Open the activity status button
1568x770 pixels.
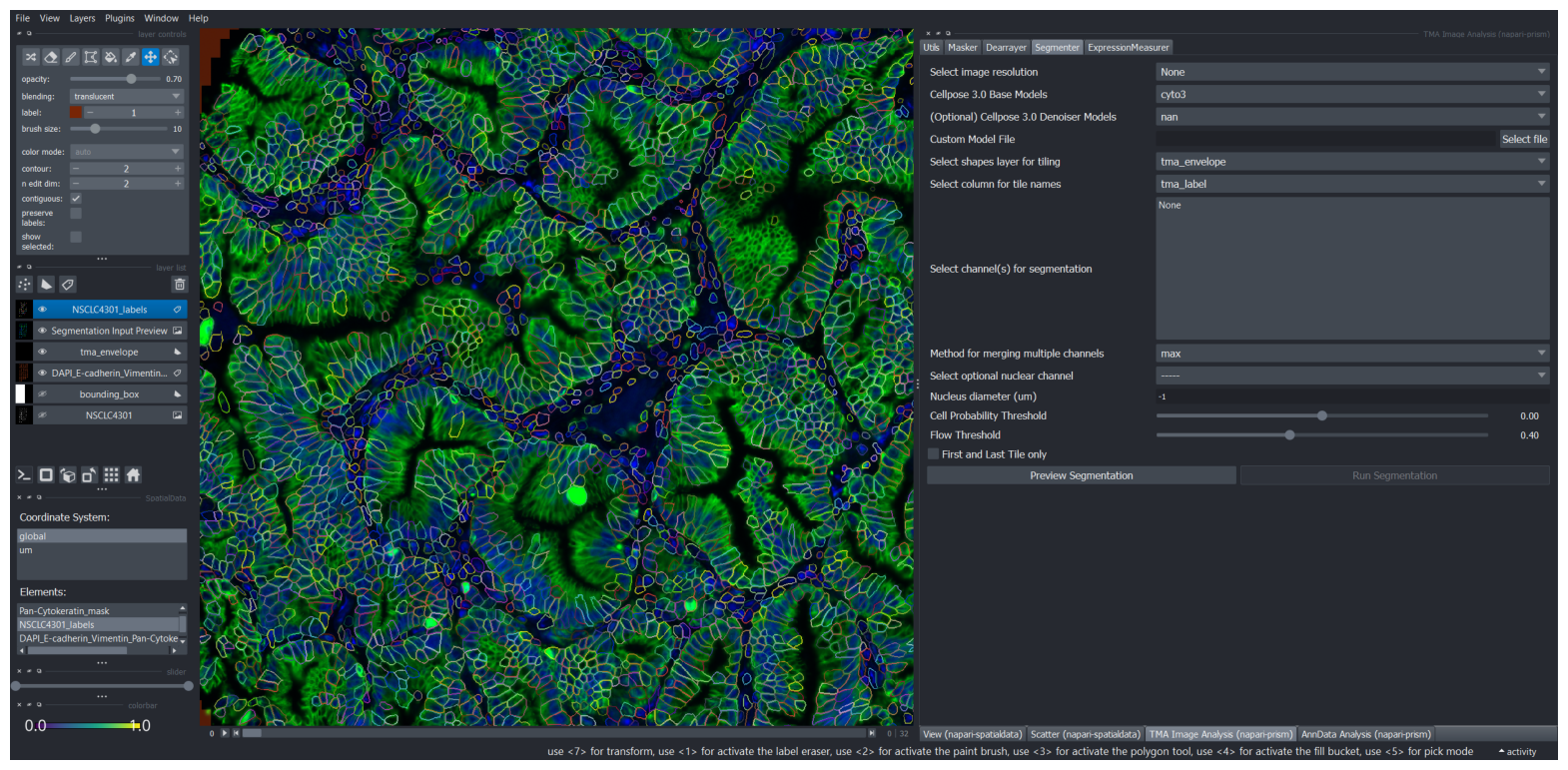pyautogui.click(x=1517, y=752)
